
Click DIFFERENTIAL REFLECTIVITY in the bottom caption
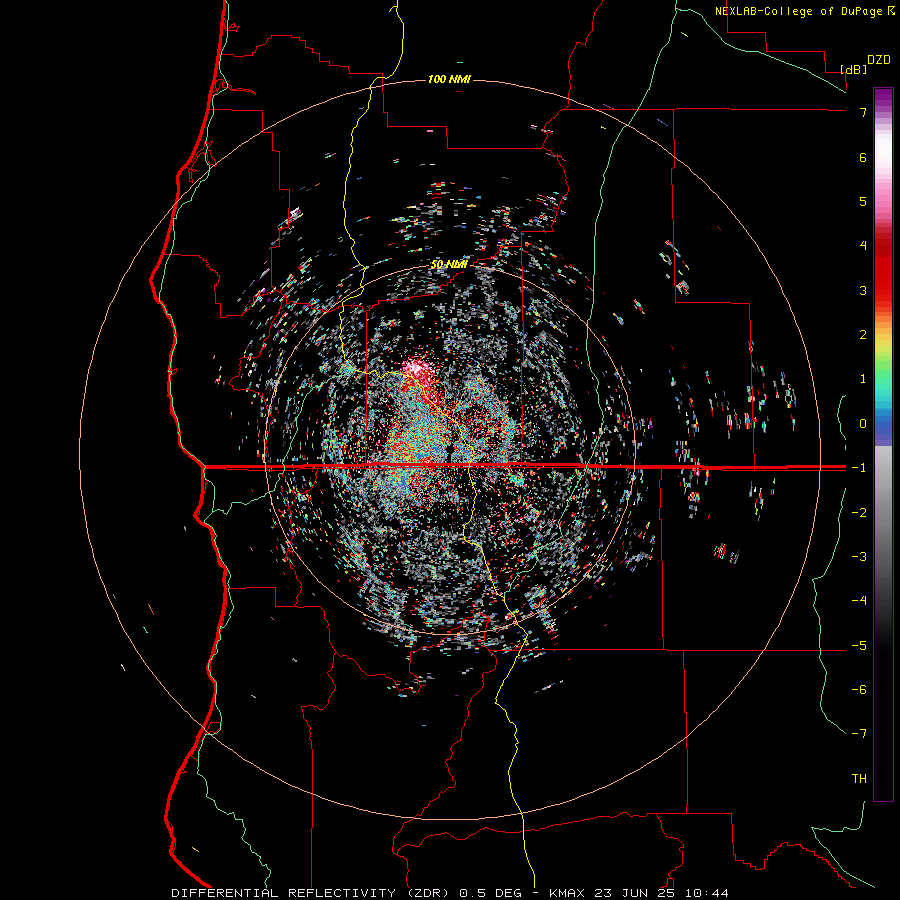283,893
